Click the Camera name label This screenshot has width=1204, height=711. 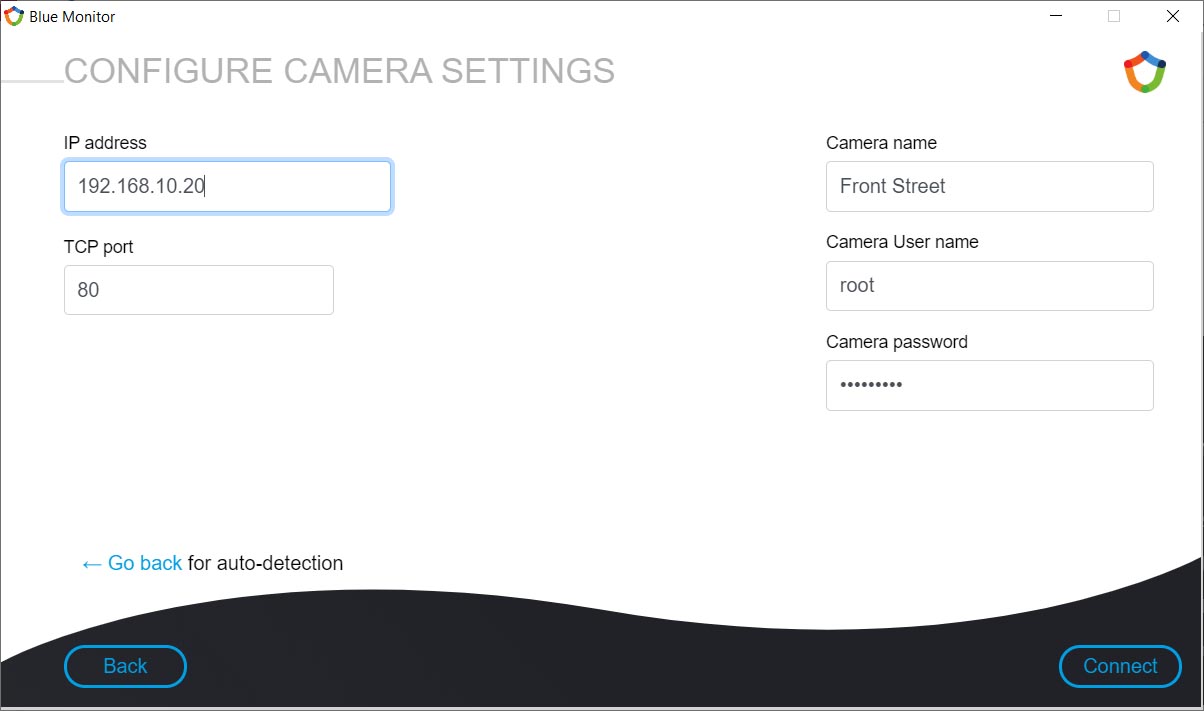point(881,143)
